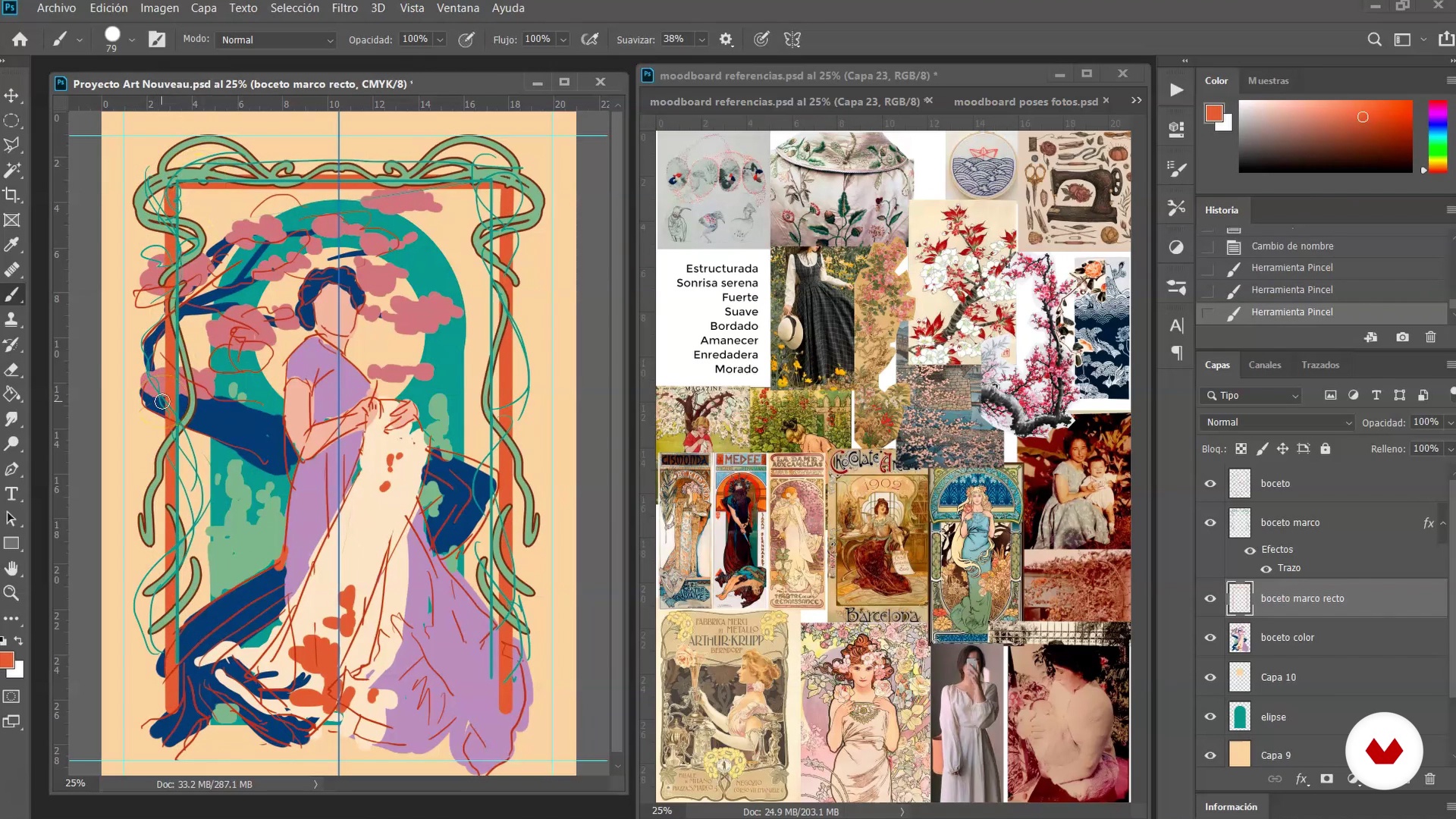This screenshot has width=1456, height=819.
Task: Select the Zoom tool
Action: click(x=12, y=593)
